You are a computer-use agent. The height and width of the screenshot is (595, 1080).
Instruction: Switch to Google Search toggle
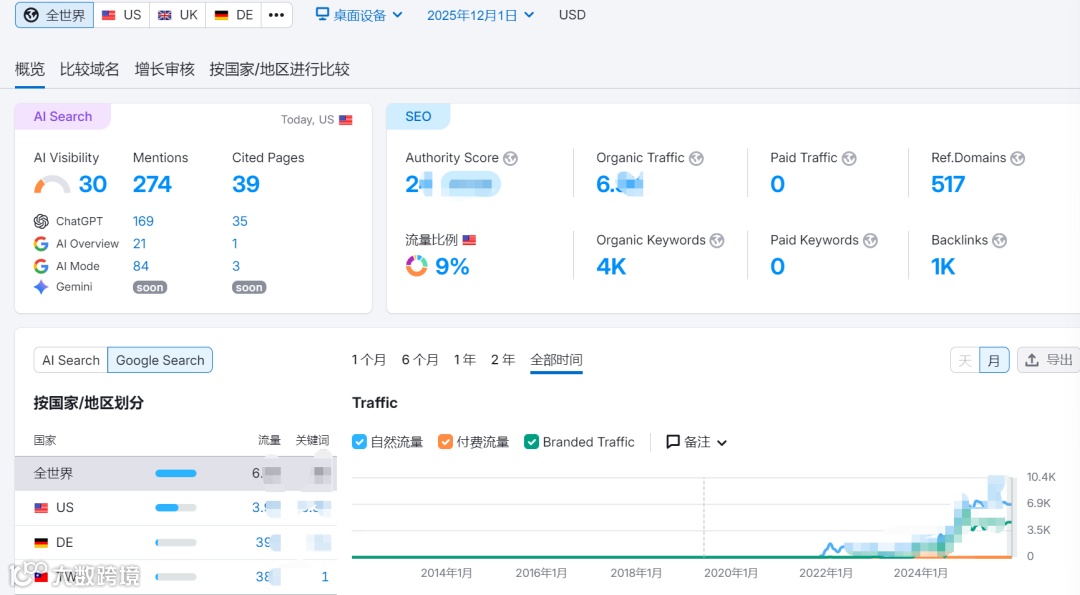(160, 360)
